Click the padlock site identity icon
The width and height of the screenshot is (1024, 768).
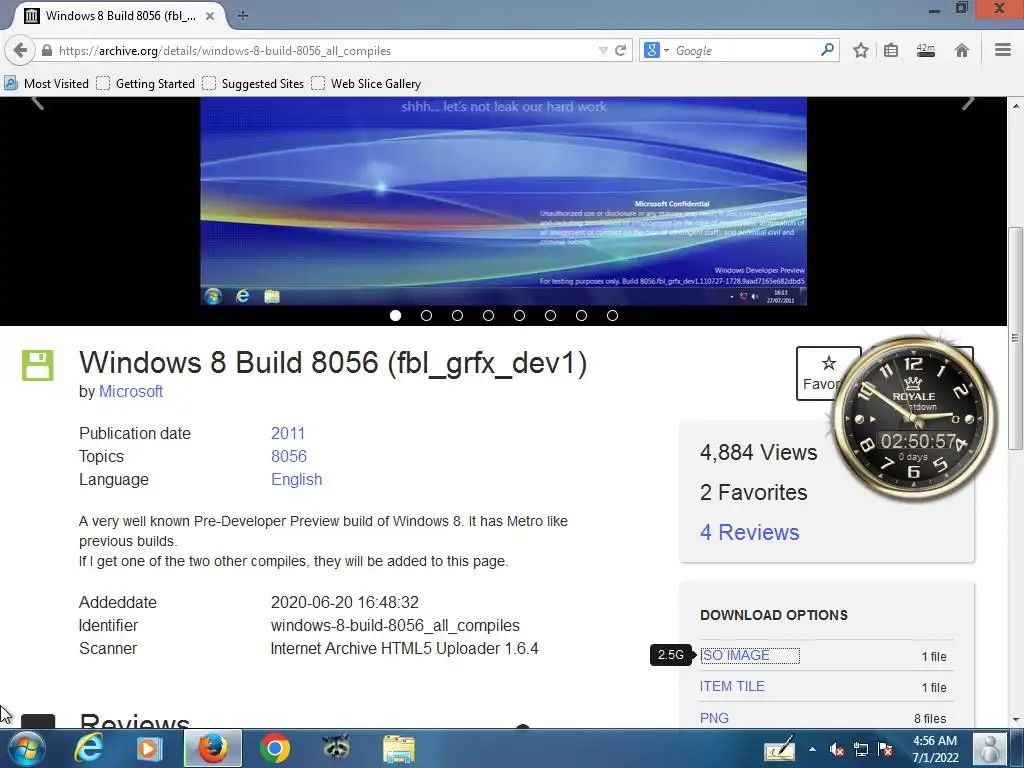(x=46, y=50)
